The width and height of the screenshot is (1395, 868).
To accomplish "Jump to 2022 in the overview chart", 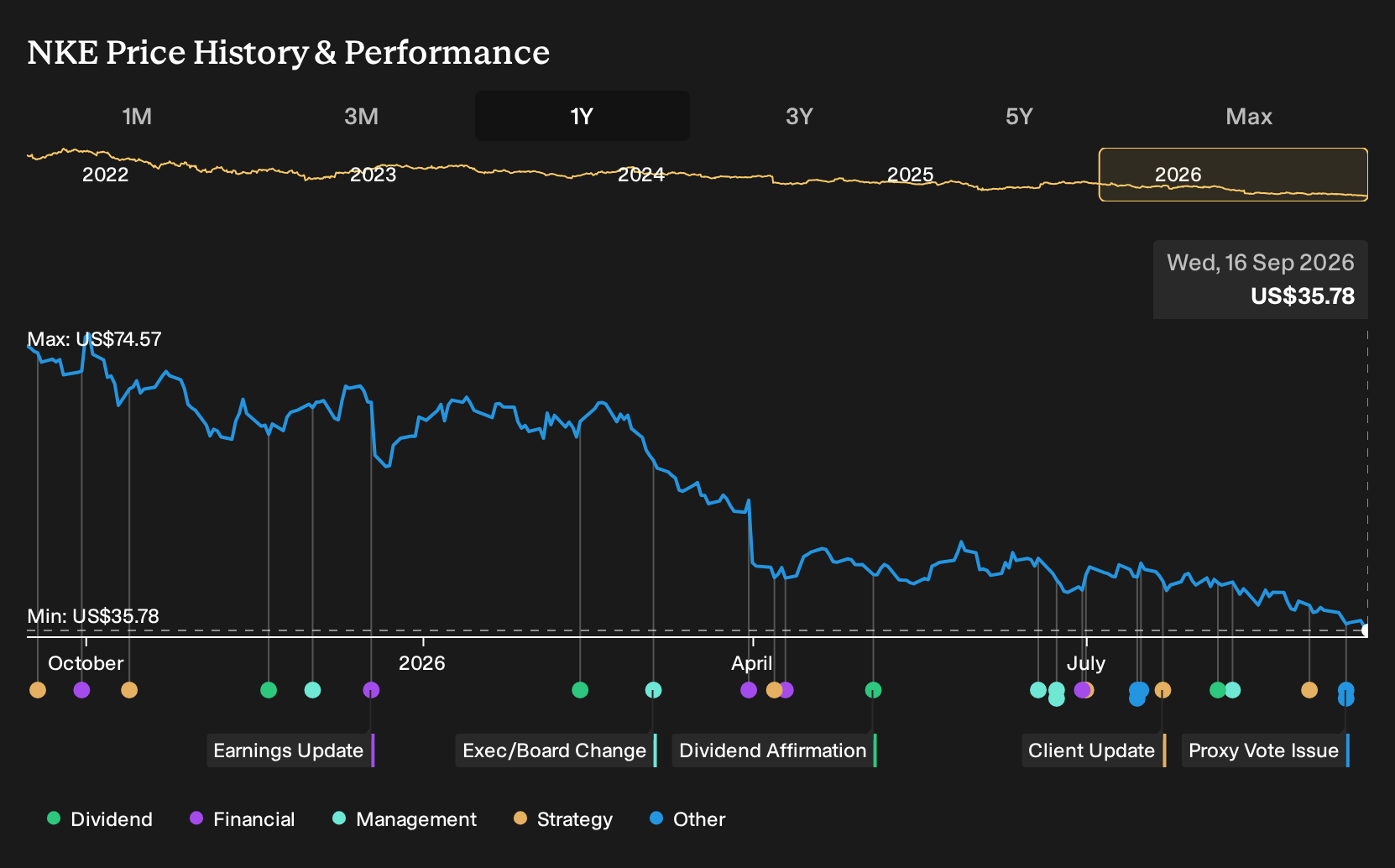I will click(105, 175).
